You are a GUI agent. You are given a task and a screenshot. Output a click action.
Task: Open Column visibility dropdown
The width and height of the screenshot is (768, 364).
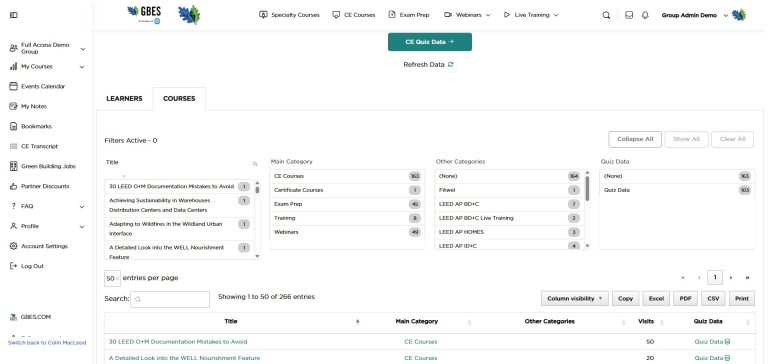[x=575, y=298]
